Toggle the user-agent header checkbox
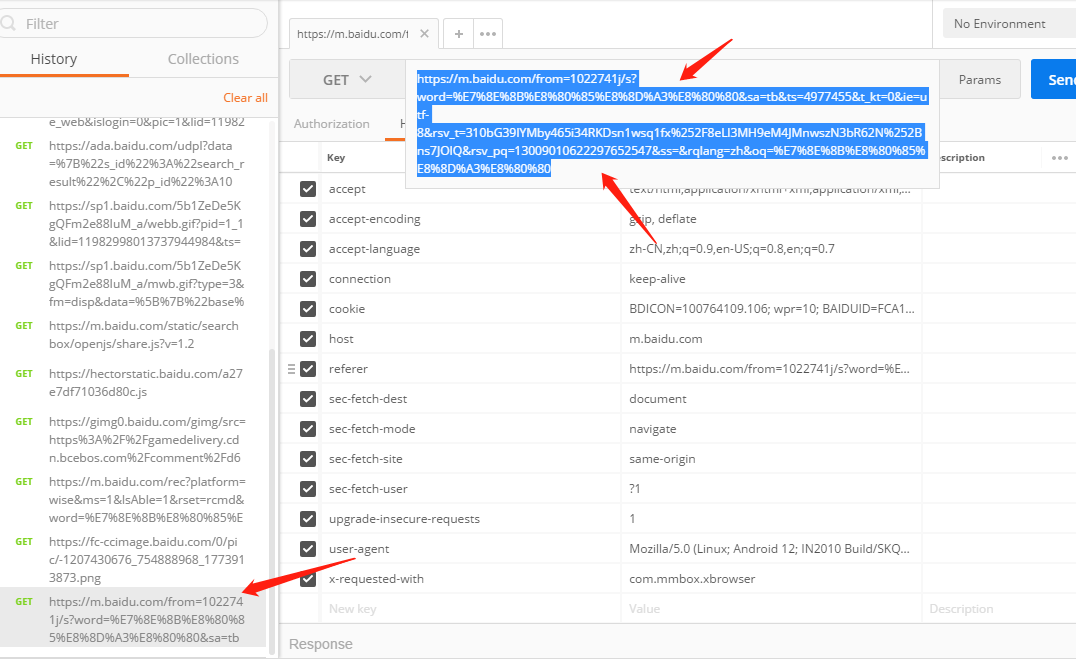The height and width of the screenshot is (663, 1076). (x=308, y=549)
